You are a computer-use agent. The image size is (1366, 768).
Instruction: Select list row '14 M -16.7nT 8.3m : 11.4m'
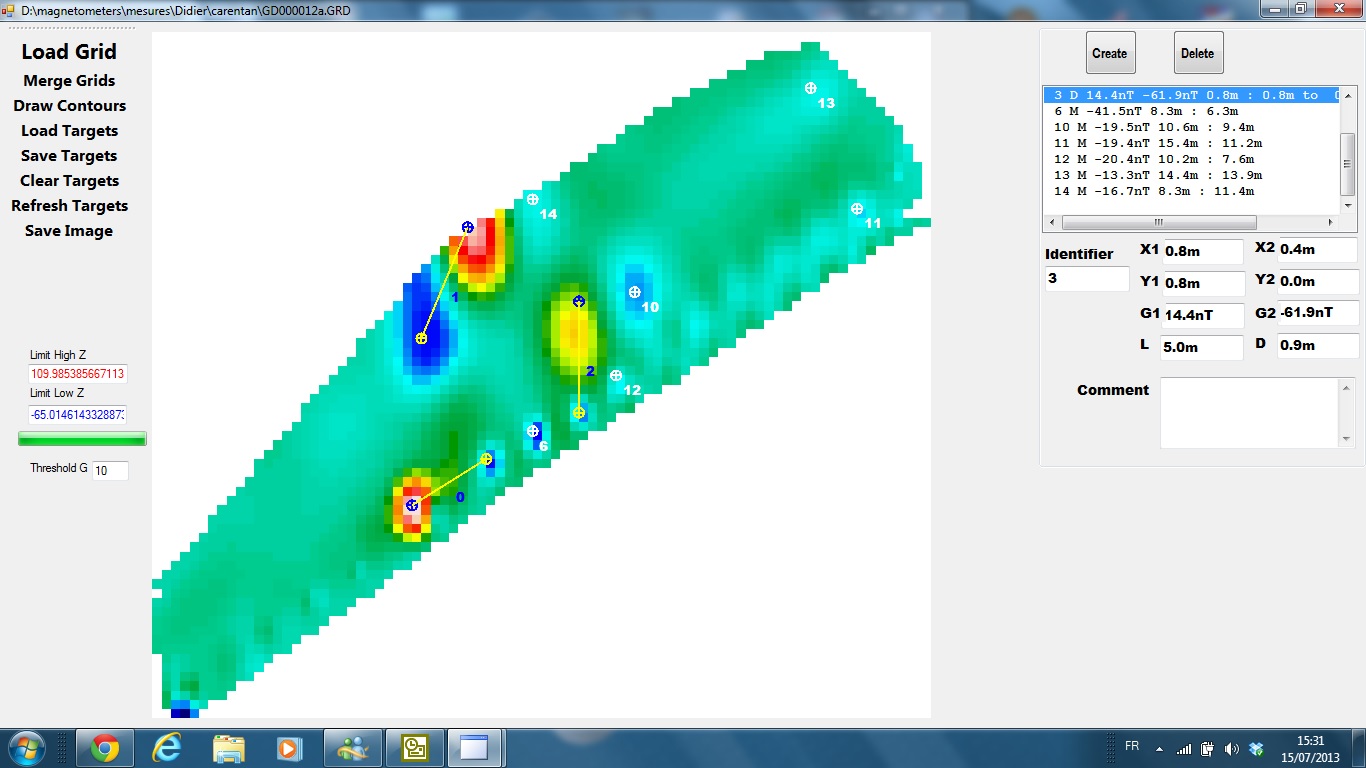1191,191
